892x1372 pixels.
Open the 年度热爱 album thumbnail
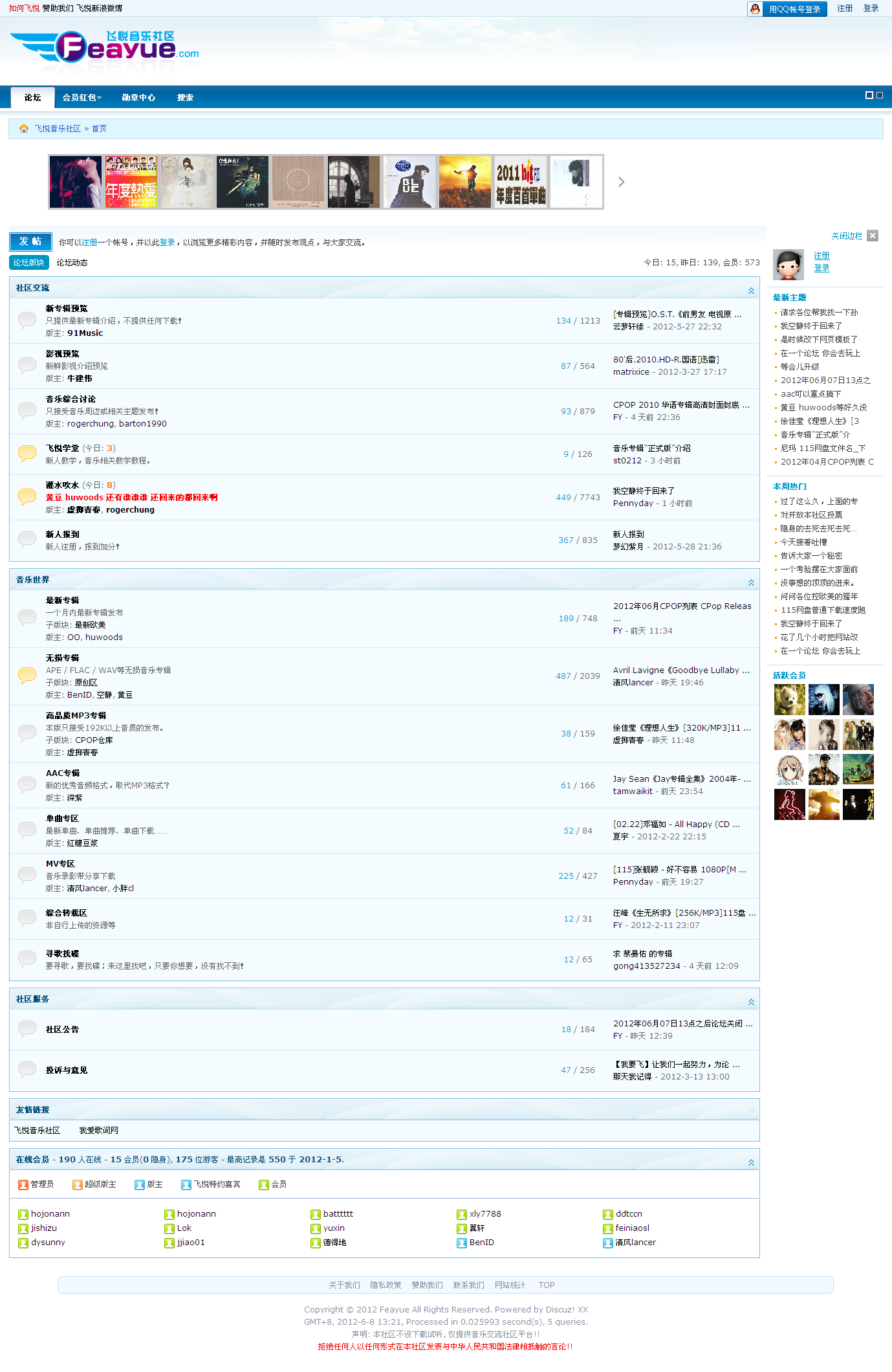tap(131, 182)
